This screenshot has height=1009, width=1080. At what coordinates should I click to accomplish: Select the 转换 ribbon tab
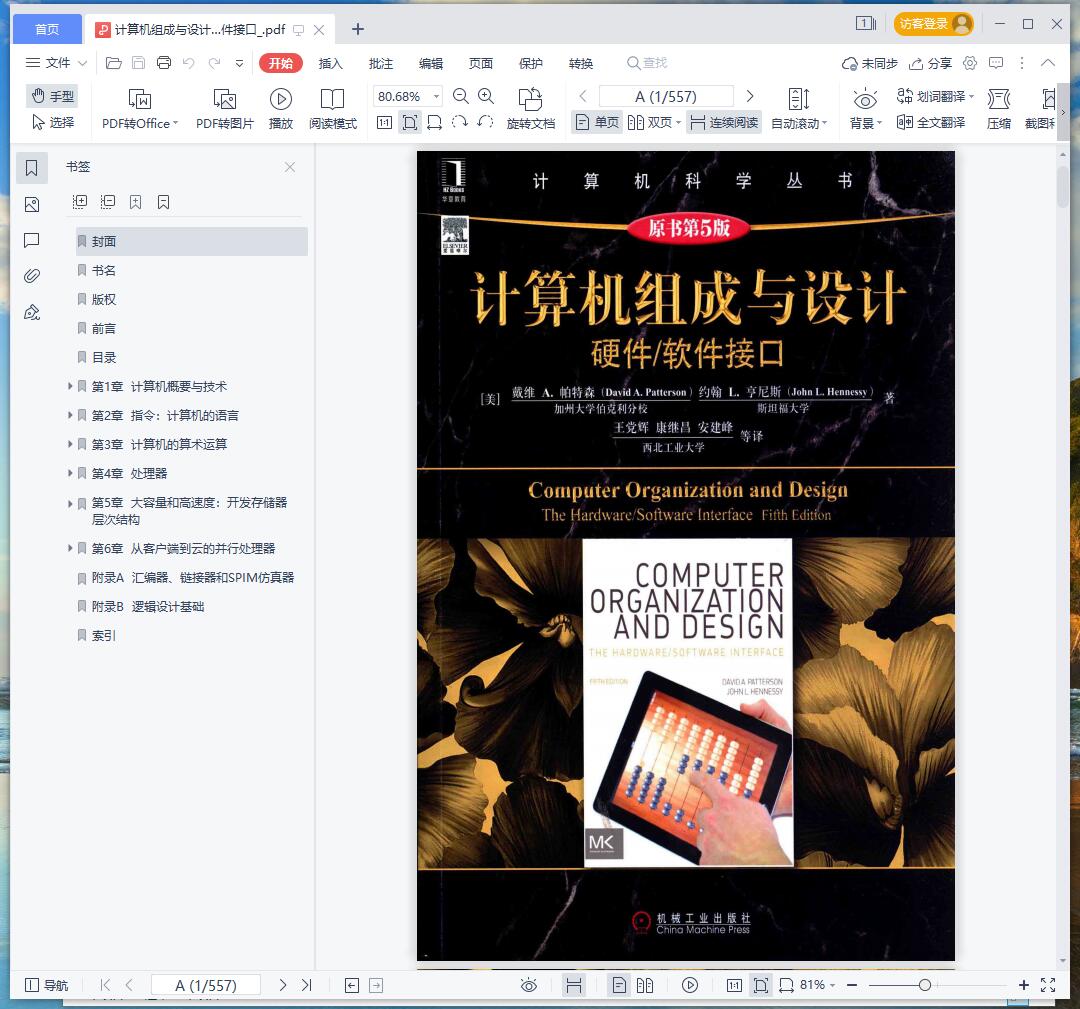[x=581, y=63]
